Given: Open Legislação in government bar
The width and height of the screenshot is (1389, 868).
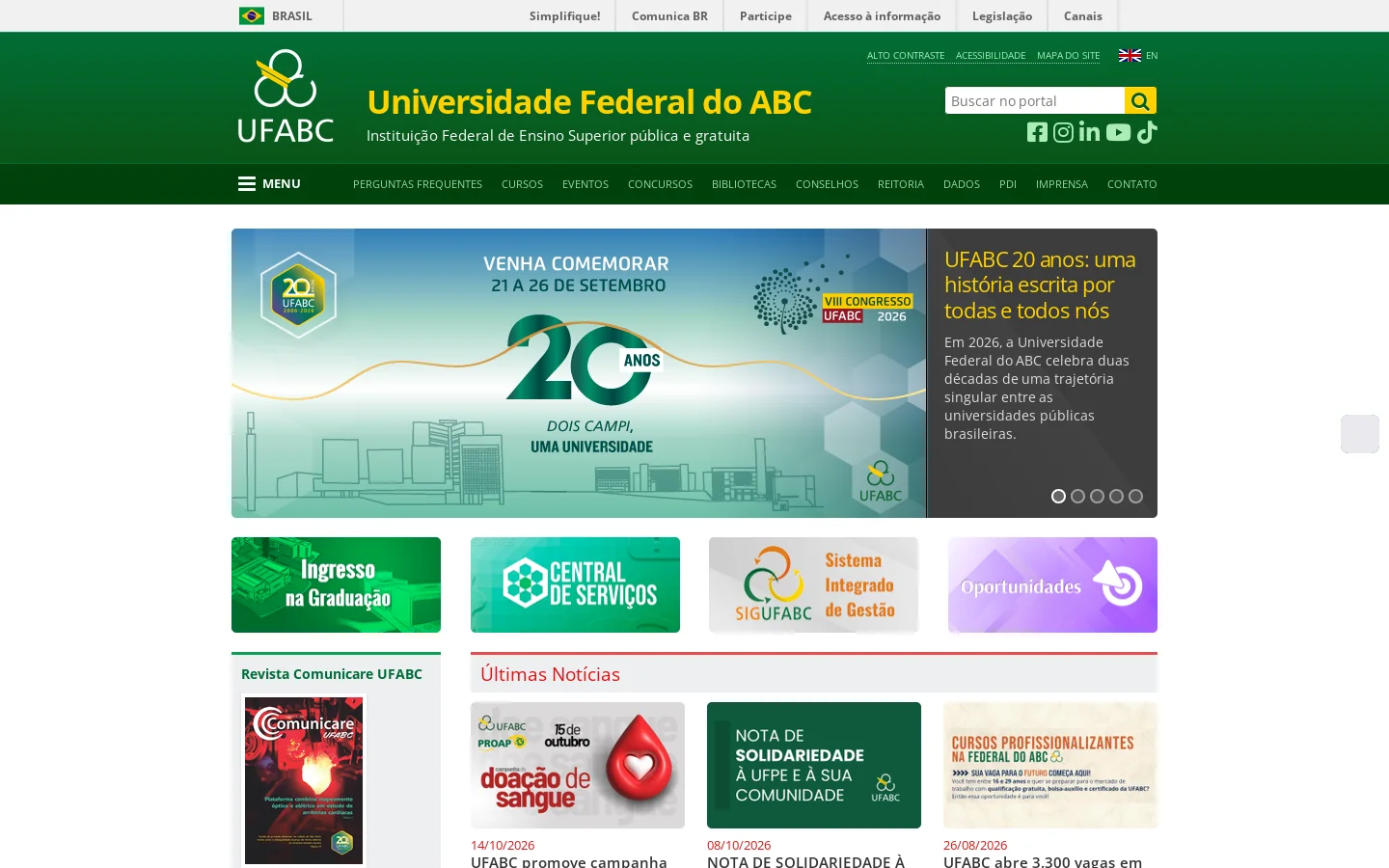Looking at the screenshot, I should (x=1002, y=15).
